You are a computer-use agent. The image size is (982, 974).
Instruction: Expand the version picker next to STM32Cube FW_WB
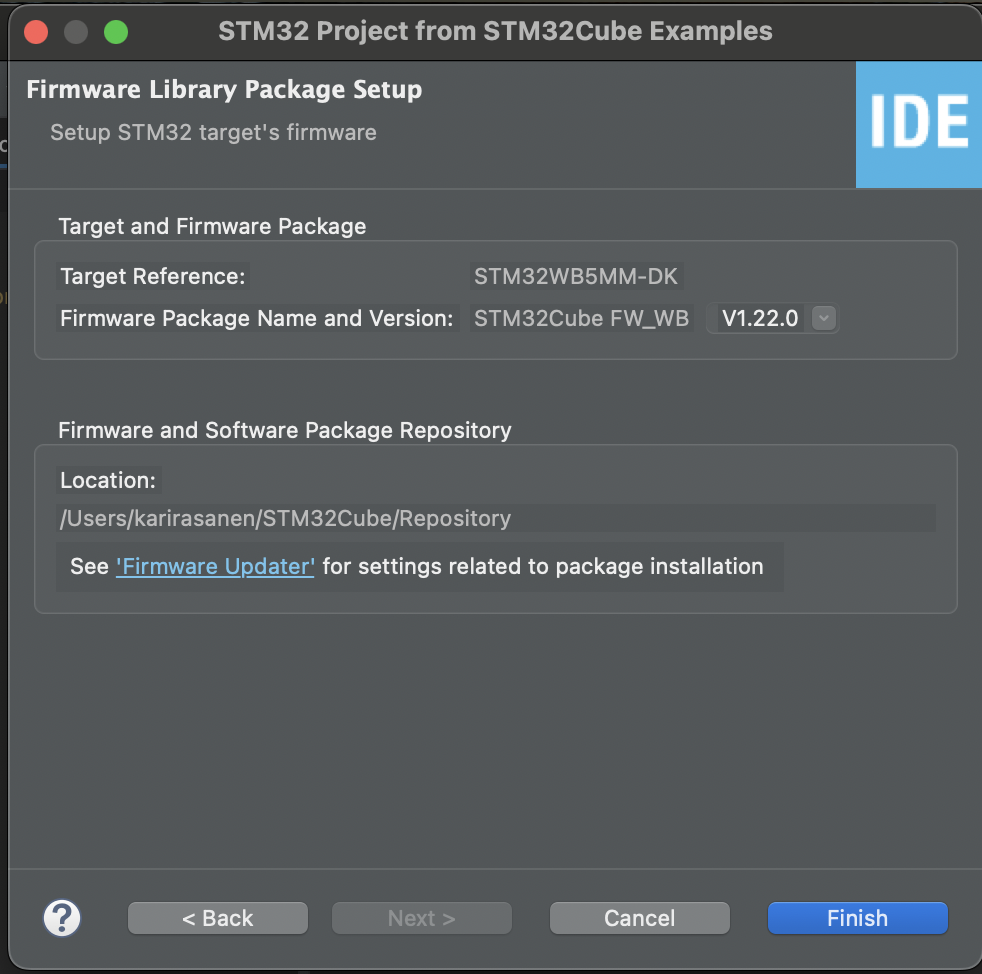pyautogui.click(x=822, y=318)
